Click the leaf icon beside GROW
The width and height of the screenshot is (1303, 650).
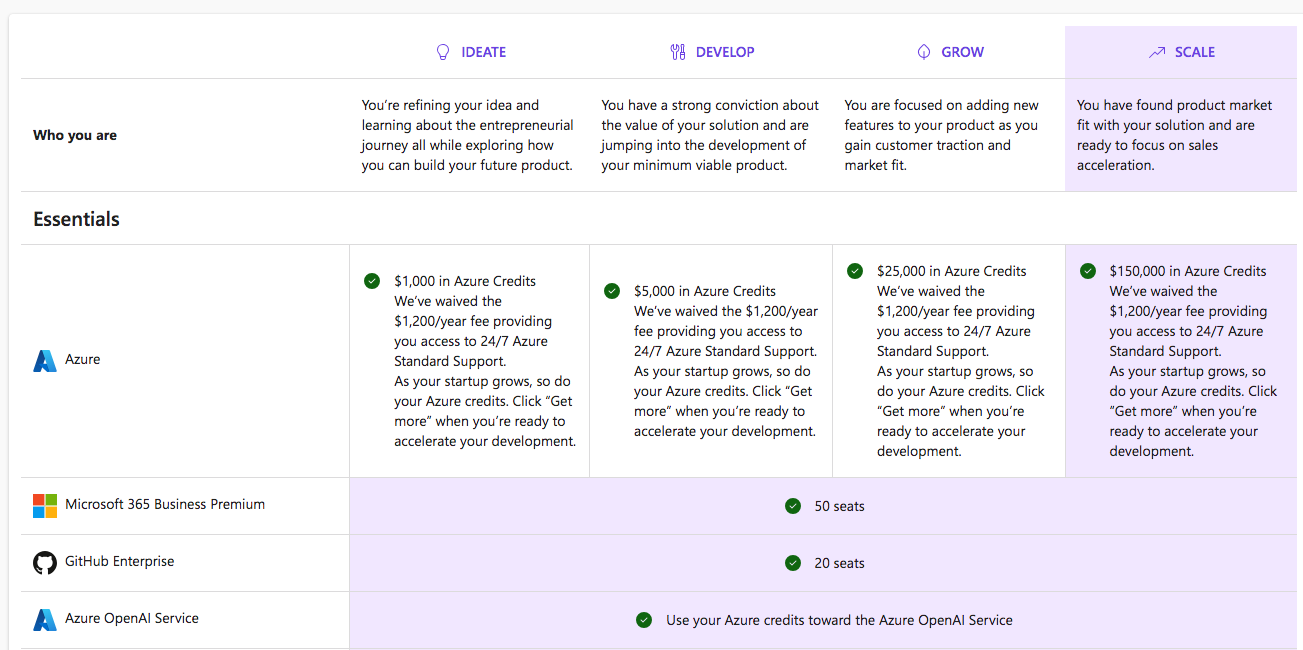924,52
